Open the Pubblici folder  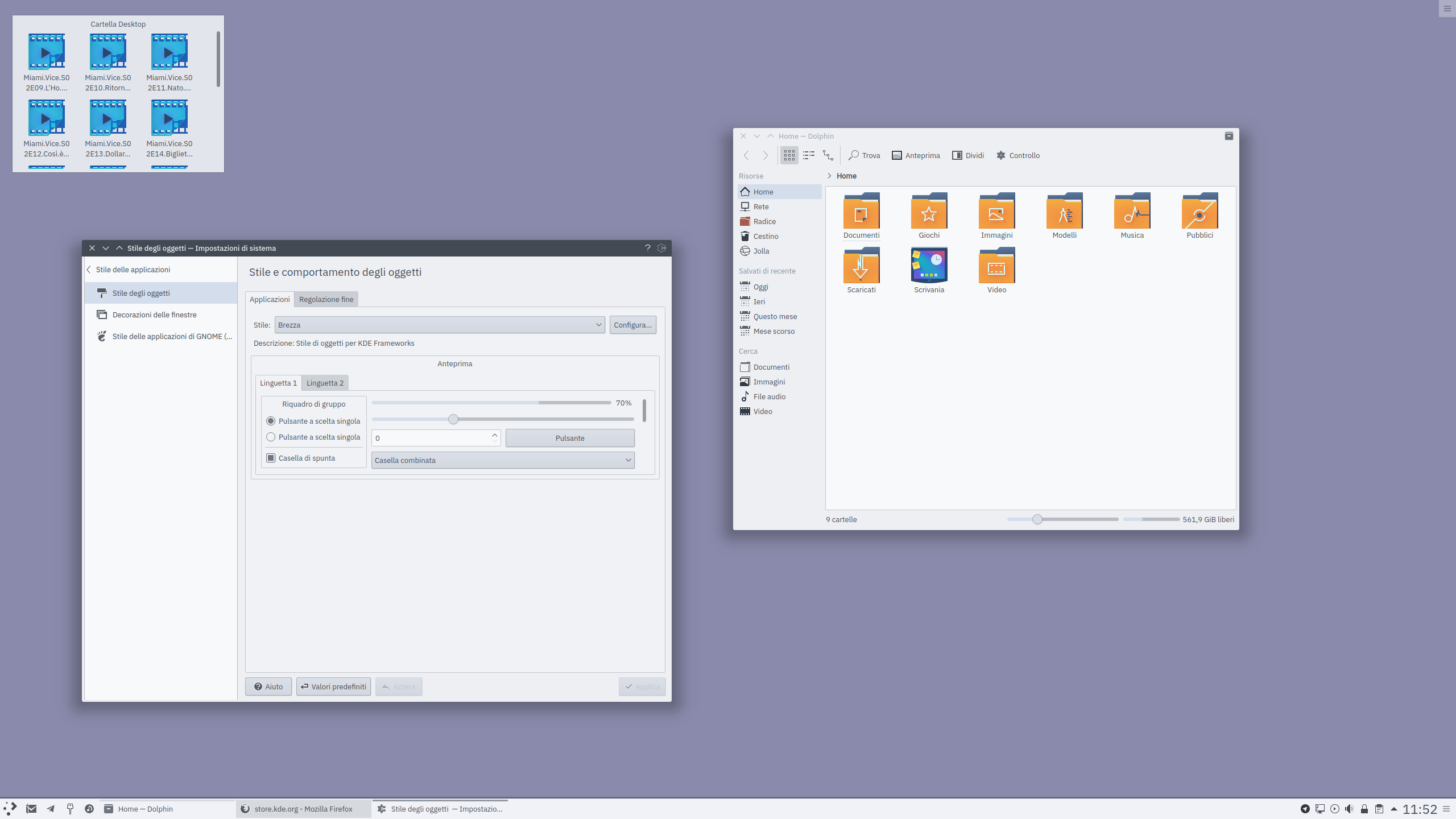pyautogui.click(x=1199, y=216)
